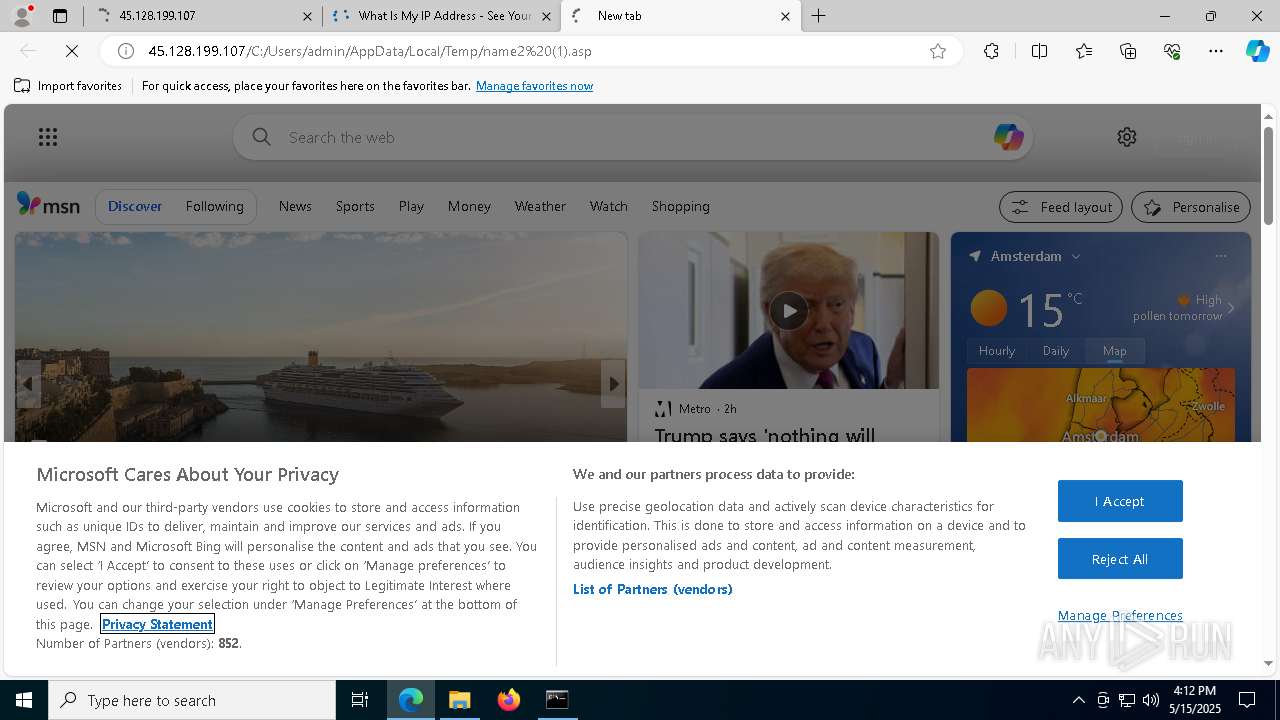The height and width of the screenshot is (720, 1280).
Task: Click the Personalise button
Action: 1191,207
